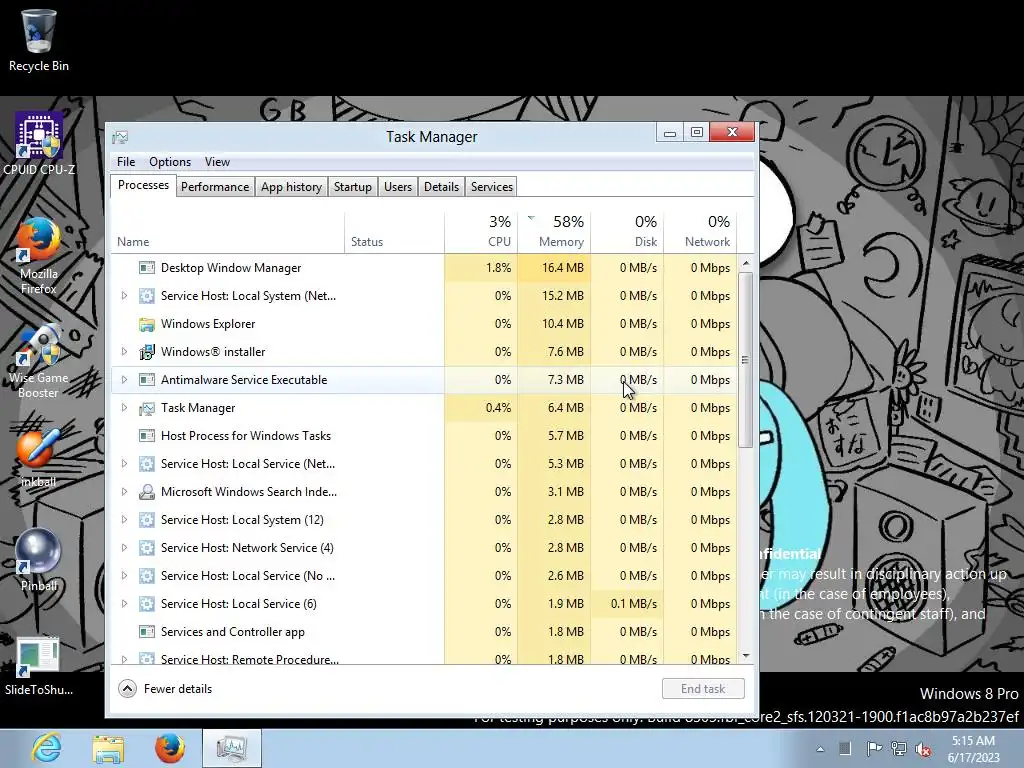Select the Windows Explorer process row
1024x768 pixels.
coord(424,324)
